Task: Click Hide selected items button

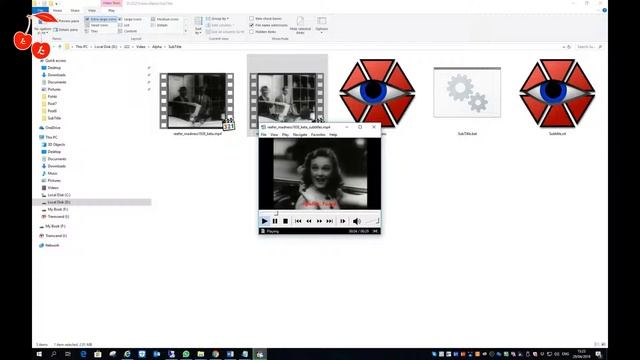Action: pos(300,25)
